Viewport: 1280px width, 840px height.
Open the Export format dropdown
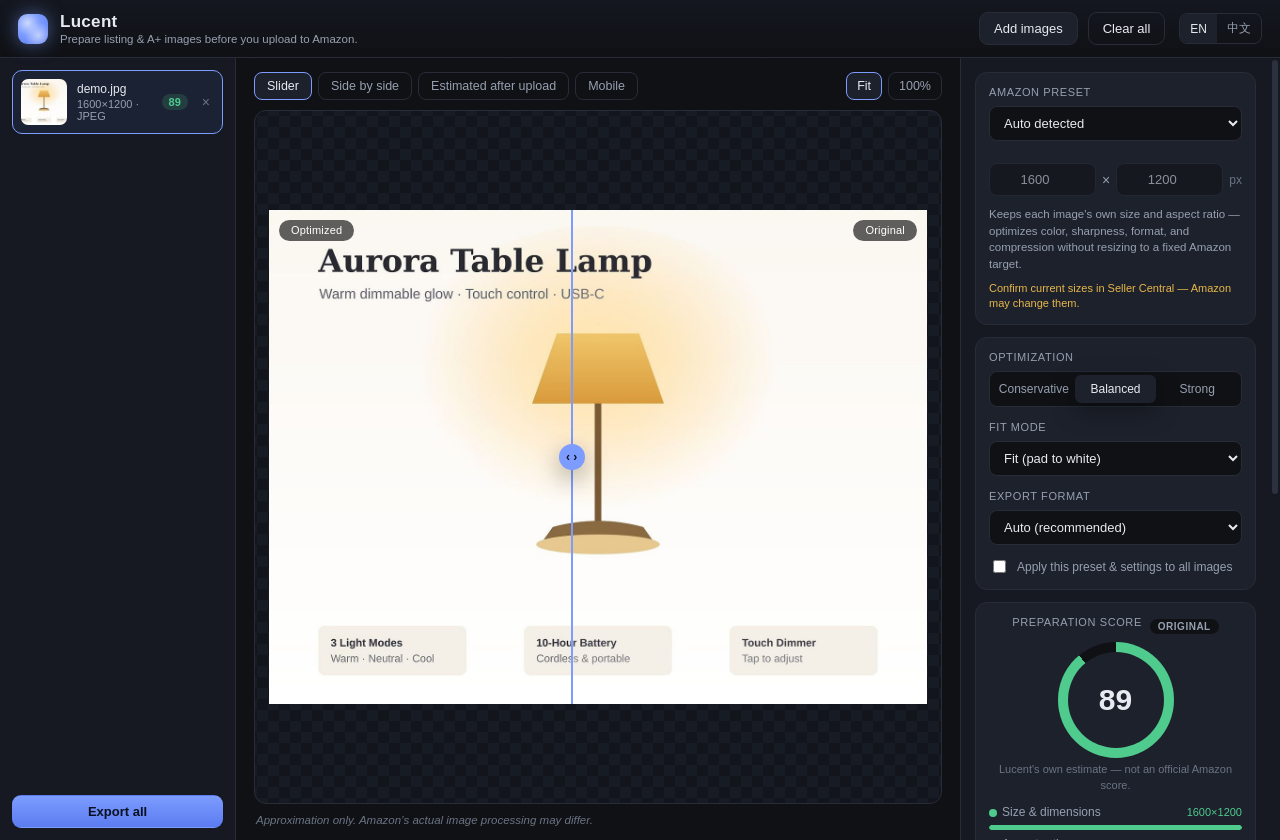tap(1115, 528)
